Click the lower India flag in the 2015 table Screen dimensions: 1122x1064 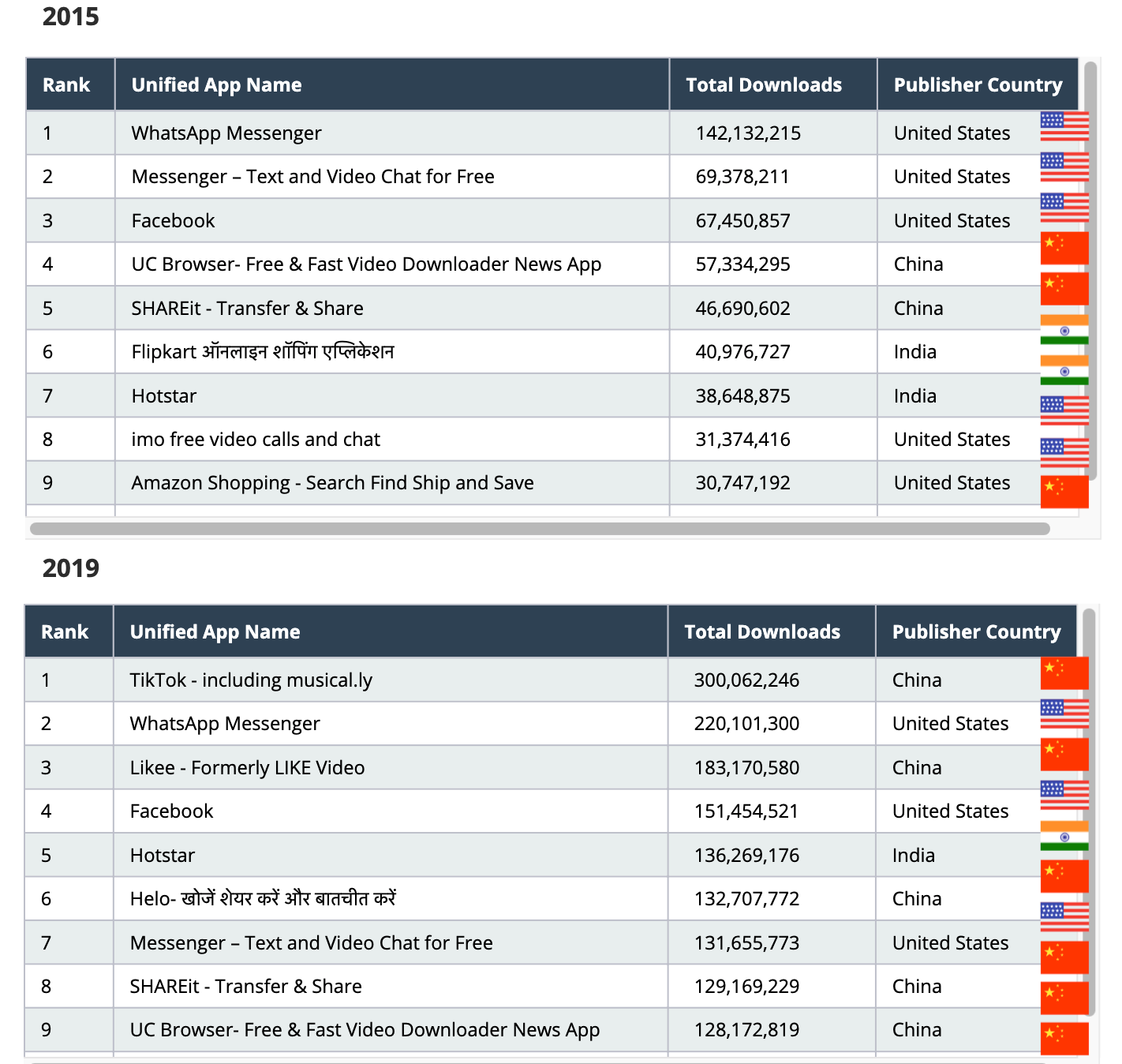click(x=1064, y=370)
